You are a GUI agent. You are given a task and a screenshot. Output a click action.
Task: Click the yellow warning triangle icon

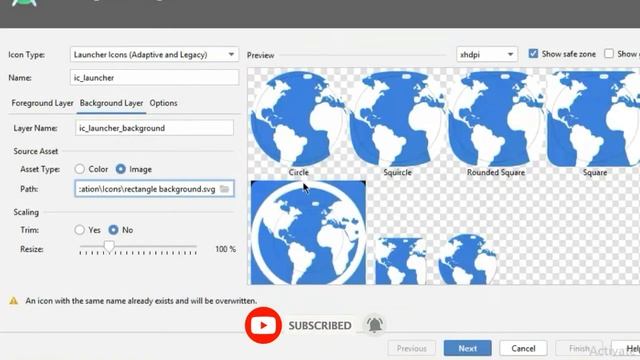13,301
